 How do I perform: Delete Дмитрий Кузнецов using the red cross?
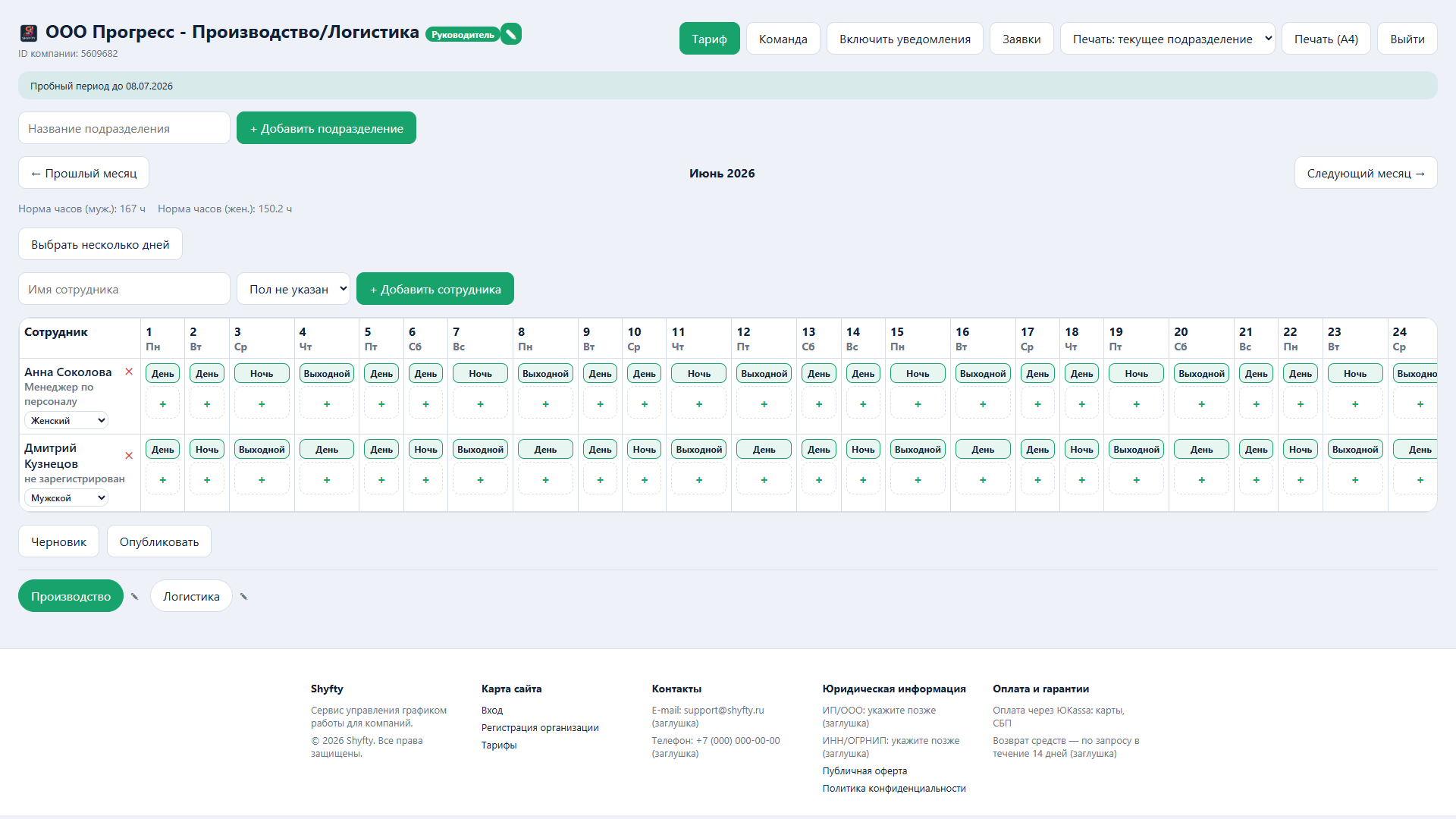tap(129, 456)
